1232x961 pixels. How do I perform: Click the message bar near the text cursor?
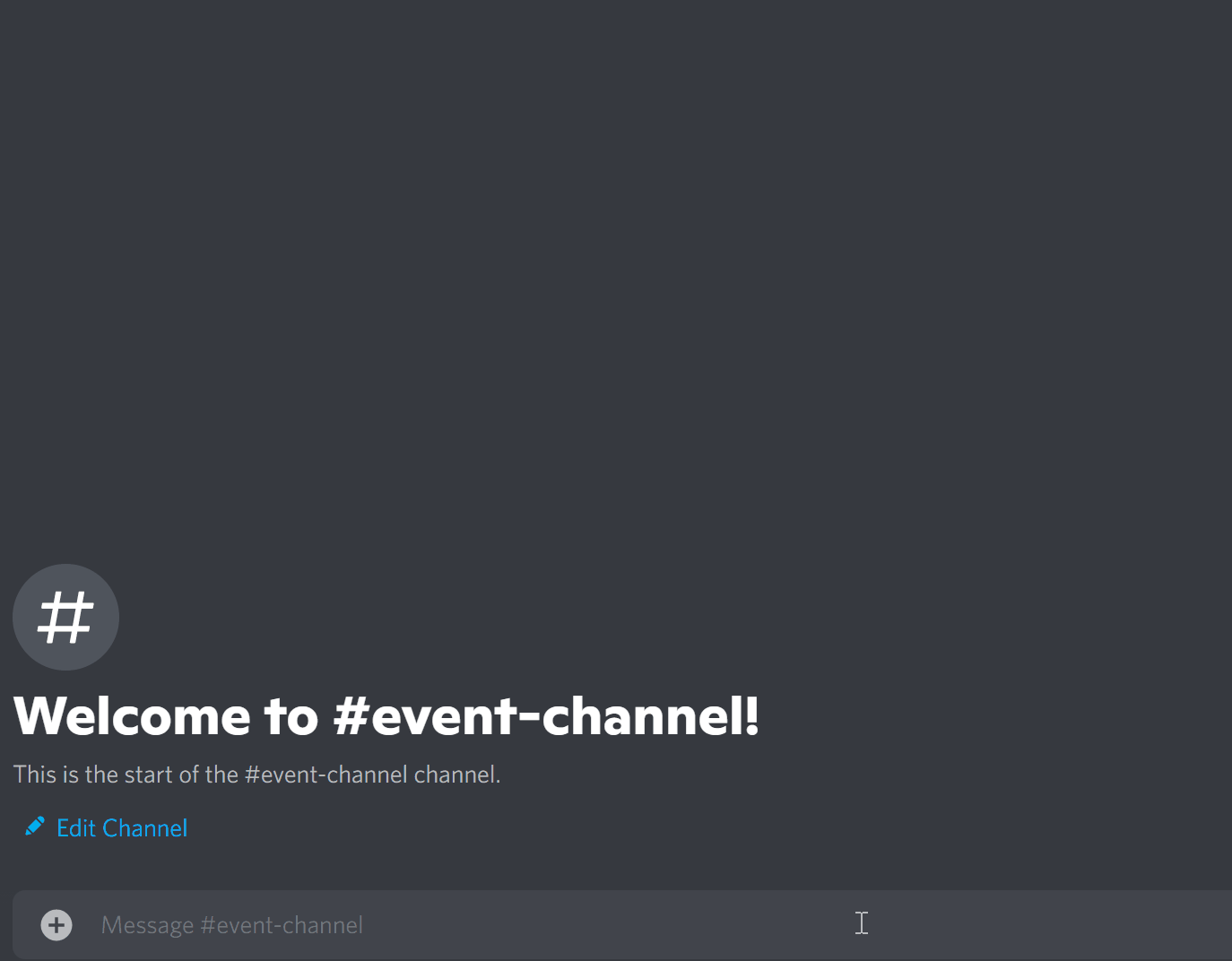pyautogui.click(x=862, y=923)
